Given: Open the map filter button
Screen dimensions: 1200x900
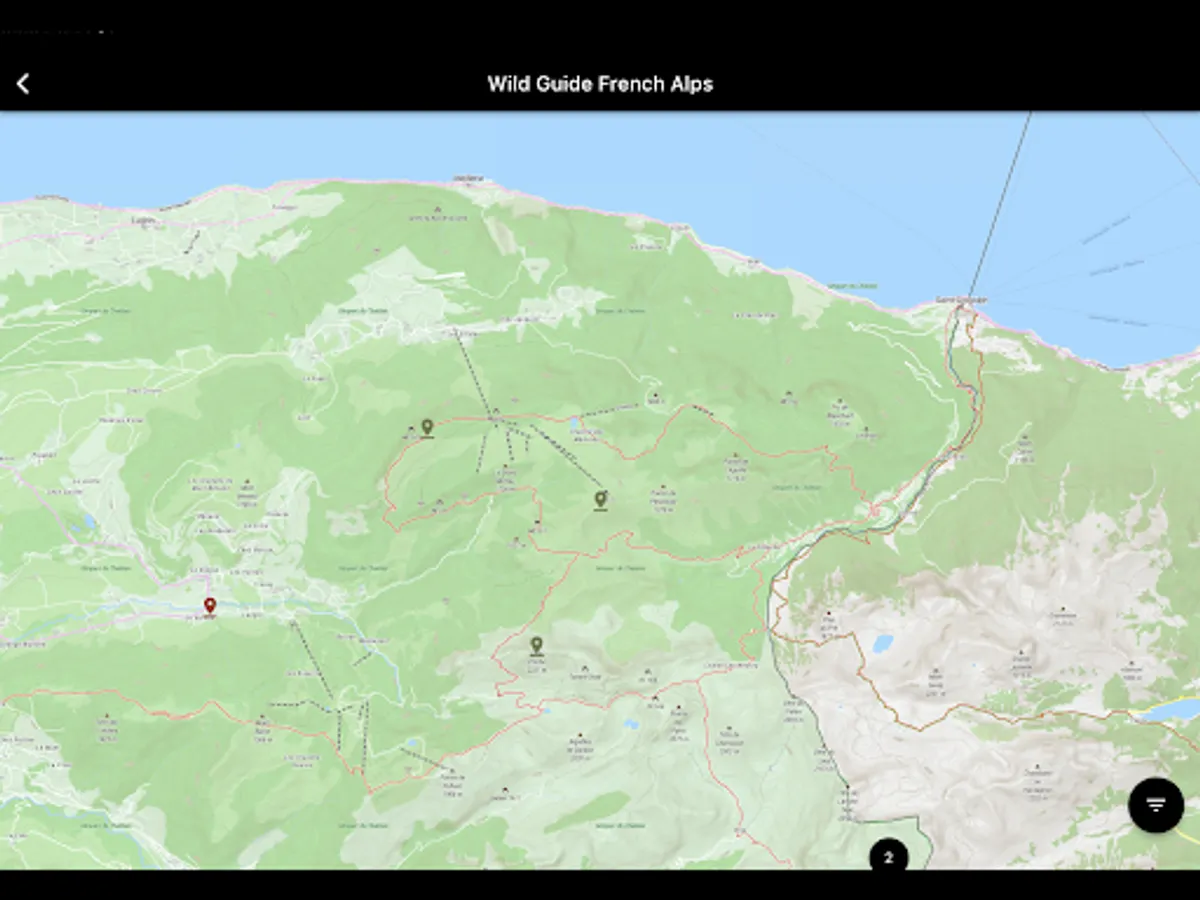Looking at the screenshot, I should click(x=1156, y=805).
